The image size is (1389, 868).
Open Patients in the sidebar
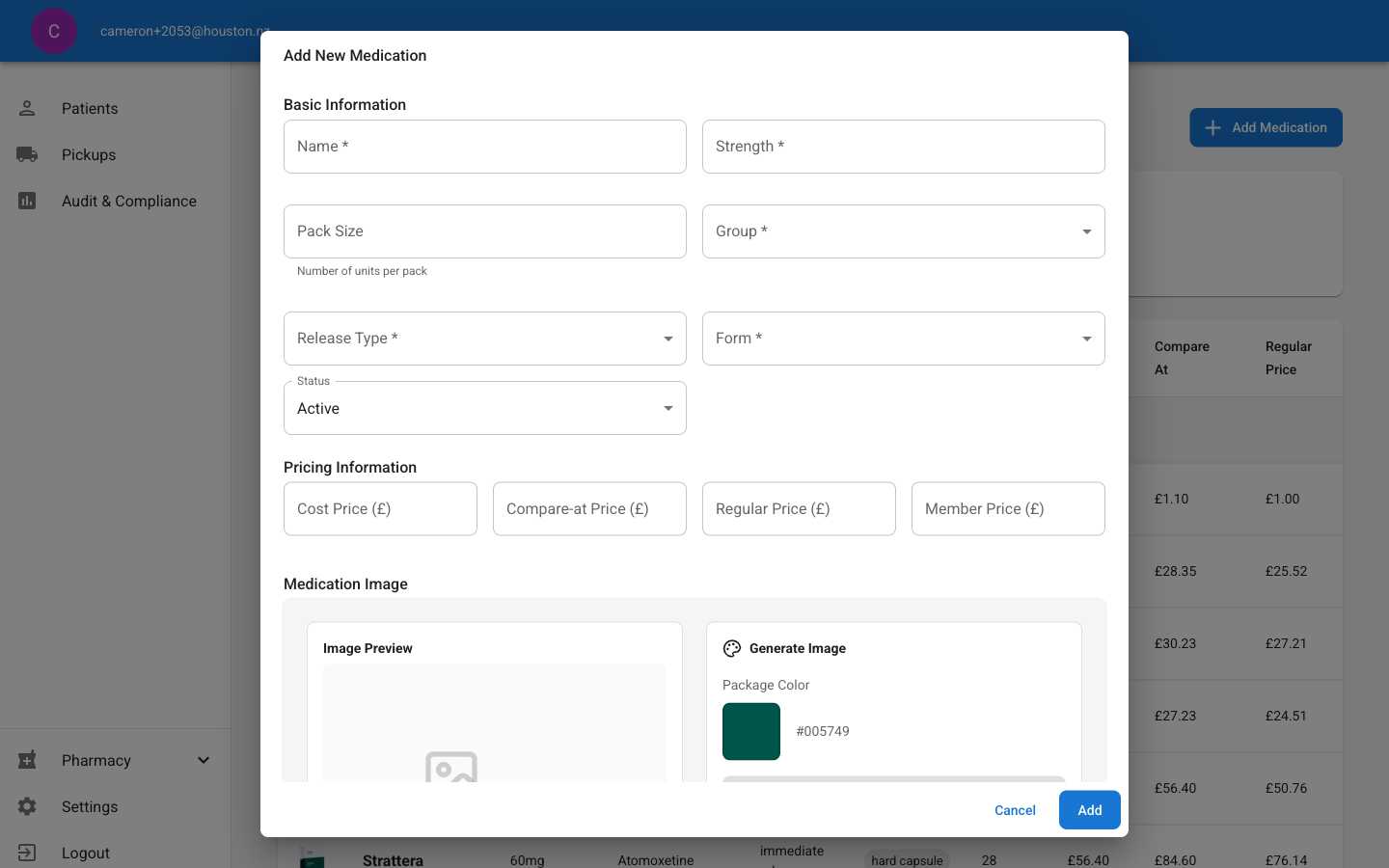click(116, 108)
